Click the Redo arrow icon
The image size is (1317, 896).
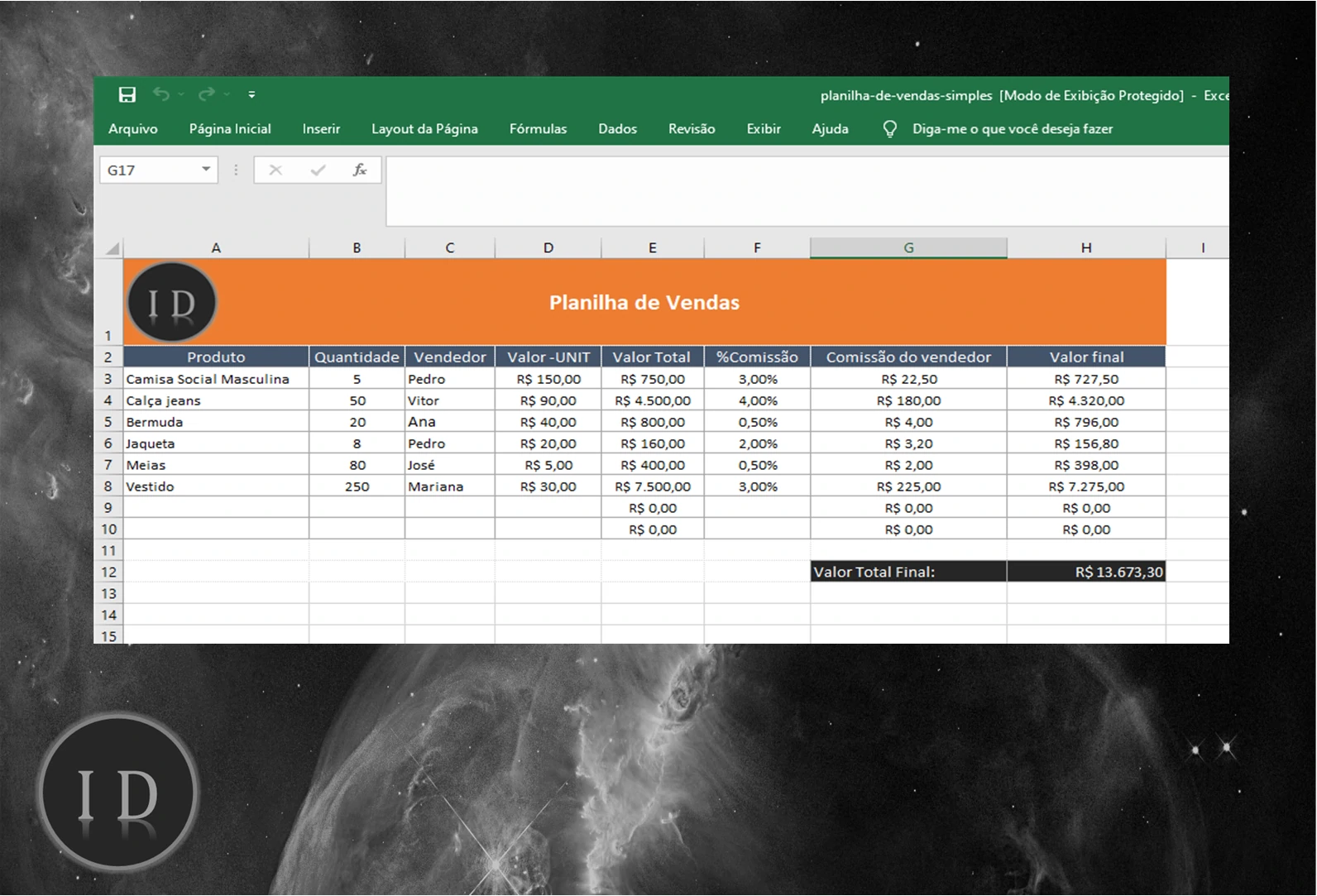click(x=206, y=95)
